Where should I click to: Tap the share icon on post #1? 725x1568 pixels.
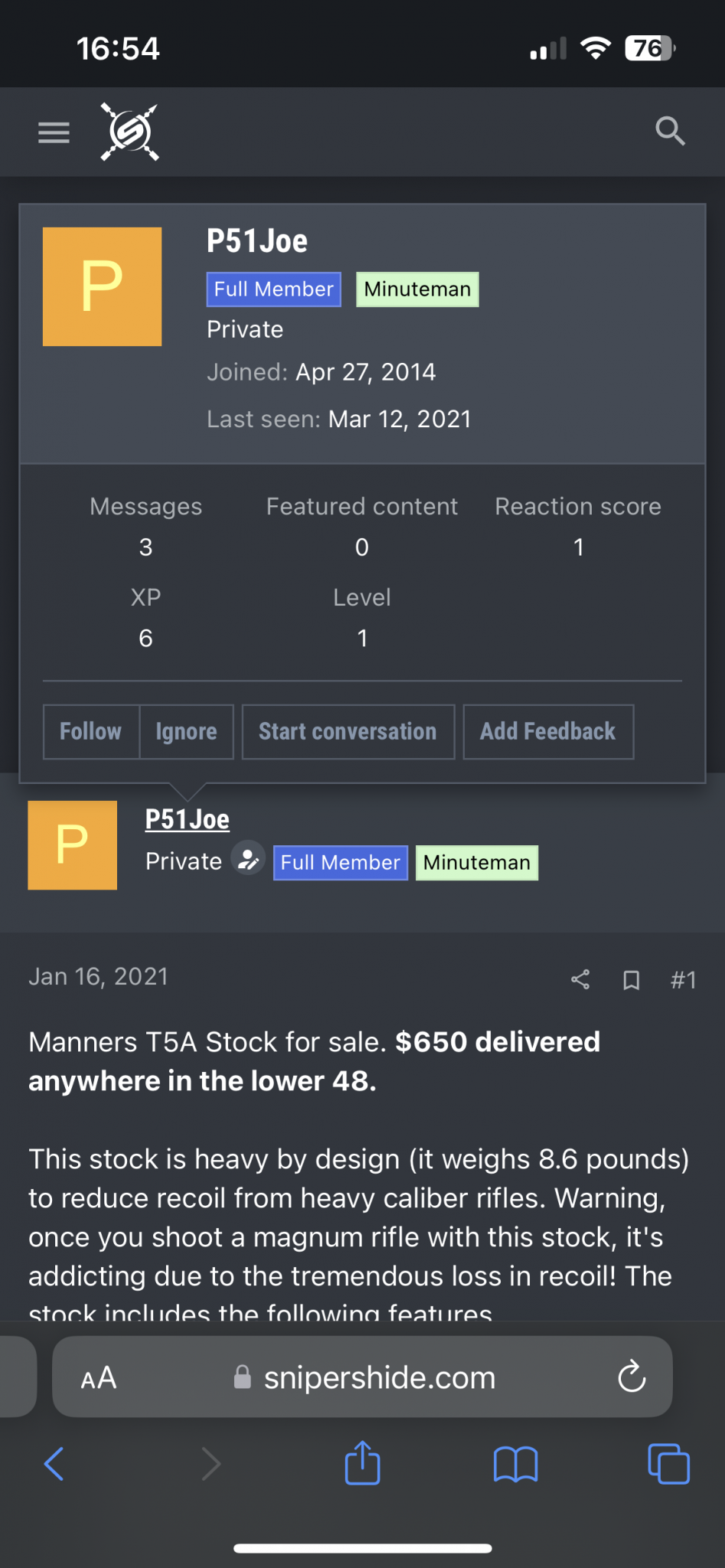coord(580,979)
